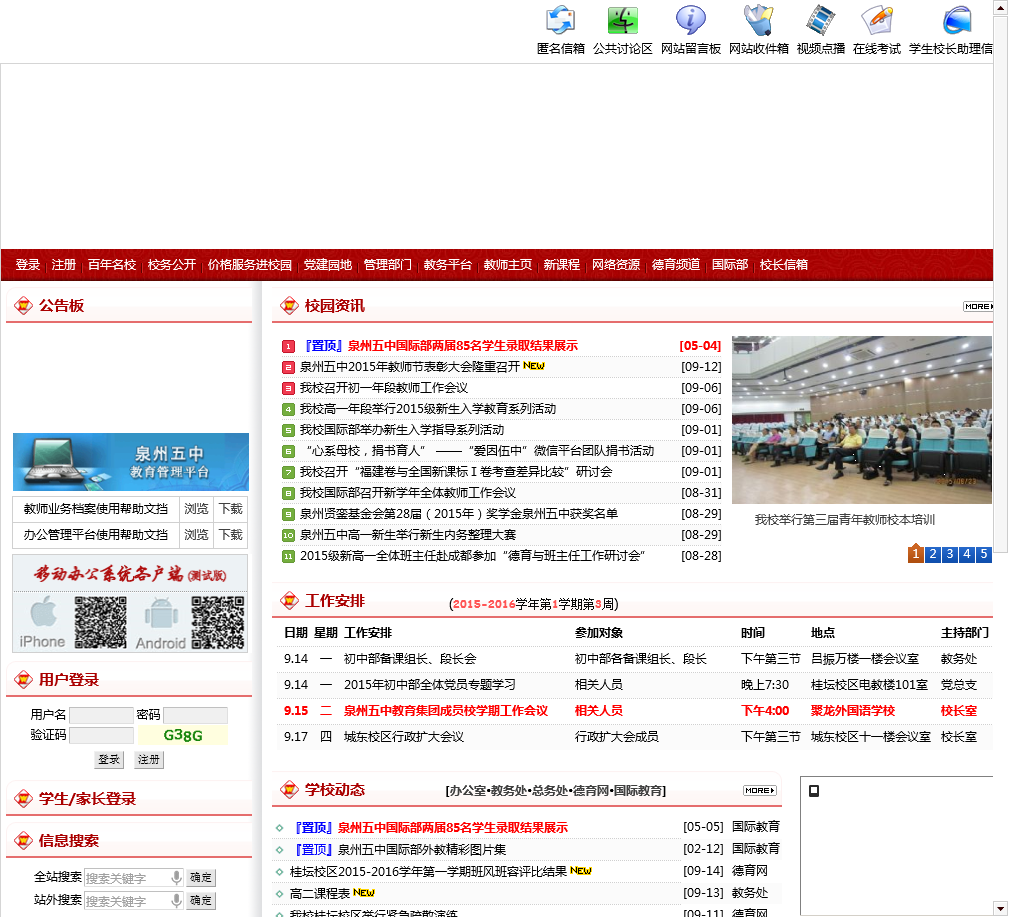Click the number 1 badge of pinned news
Viewport: 1009px width, 917px height.
(x=288, y=346)
